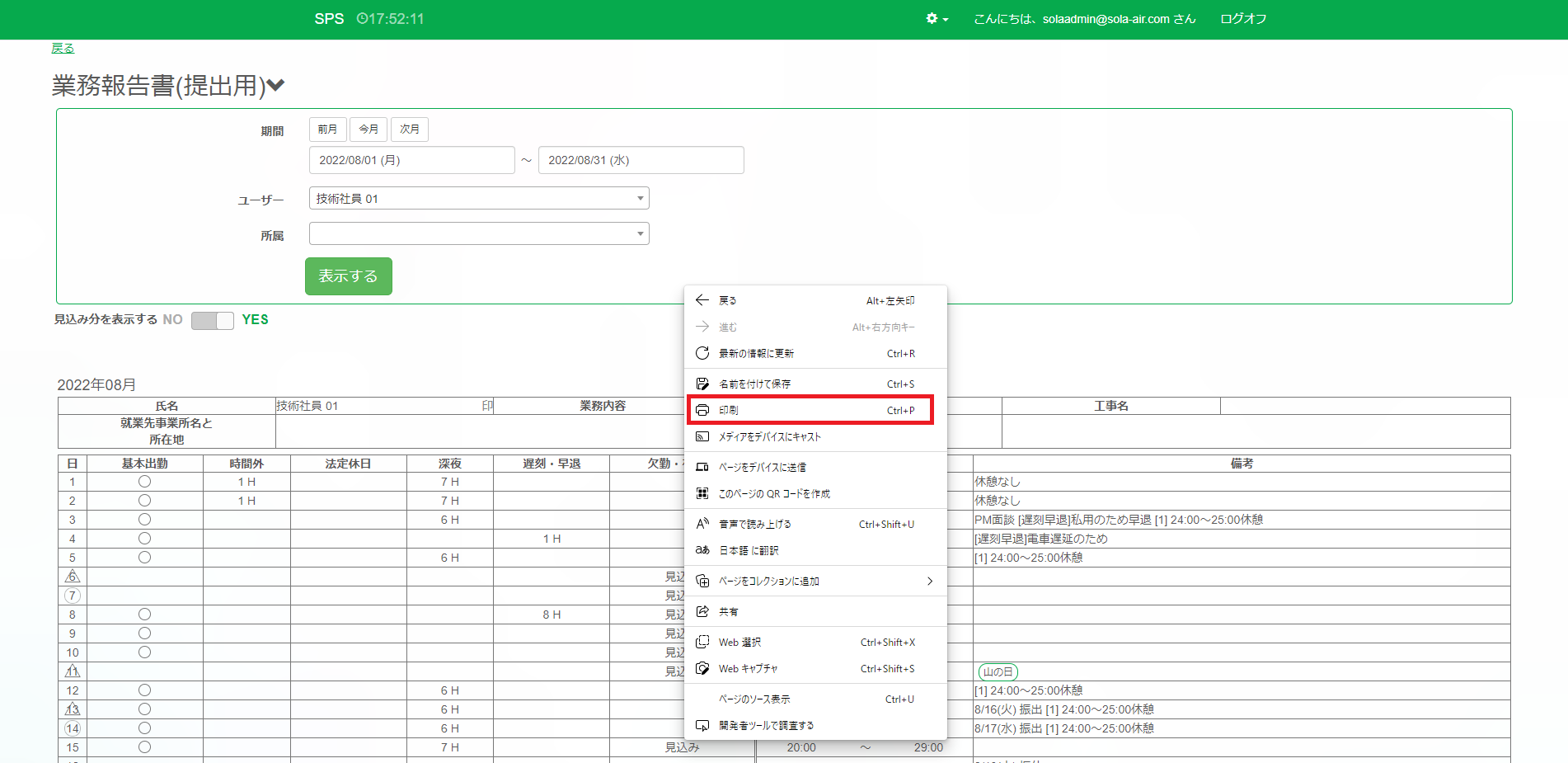The width and height of the screenshot is (1568, 763).
Task: Click the save-as icon in context menu
Action: click(x=702, y=384)
